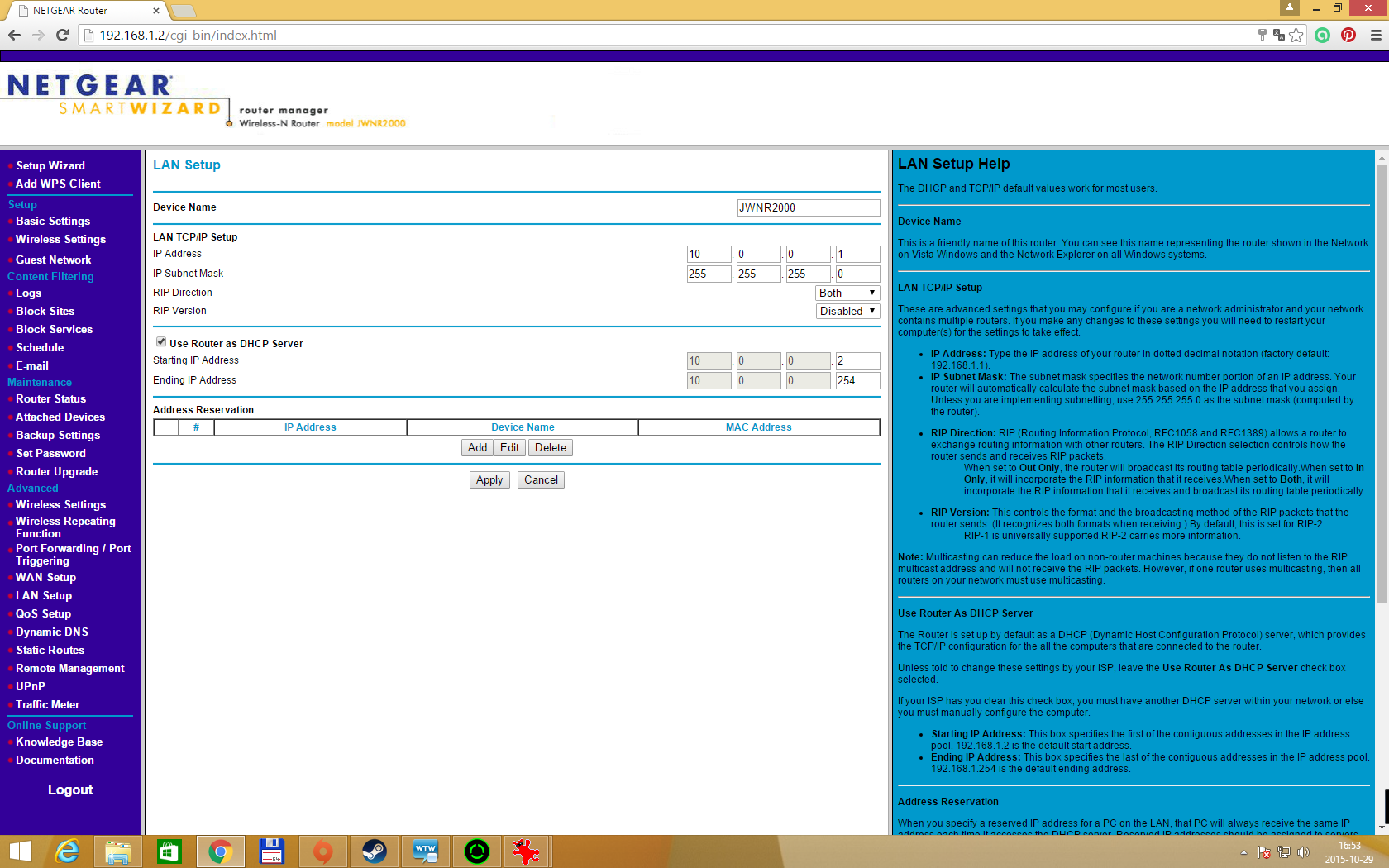The height and width of the screenshot is (868, 1389).
Task: Open Port Forwarding / Port Triggering
Action: click(73, 554)
